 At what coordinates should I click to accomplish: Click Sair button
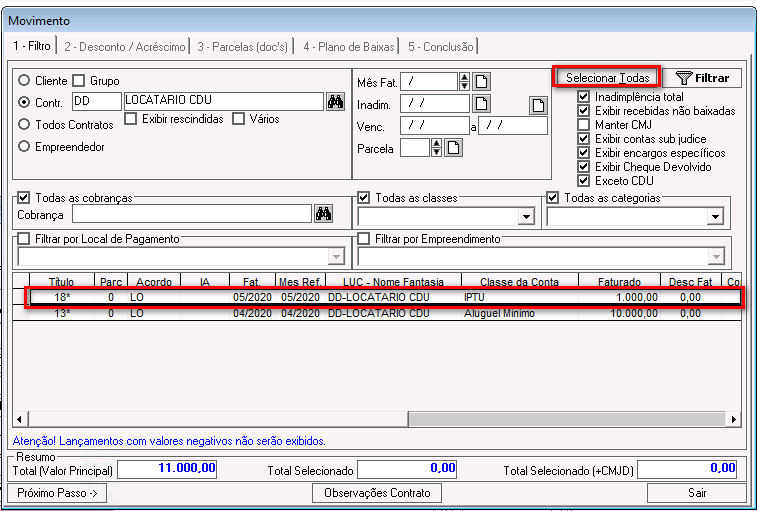pyautogui.click(x=697, y=493)
